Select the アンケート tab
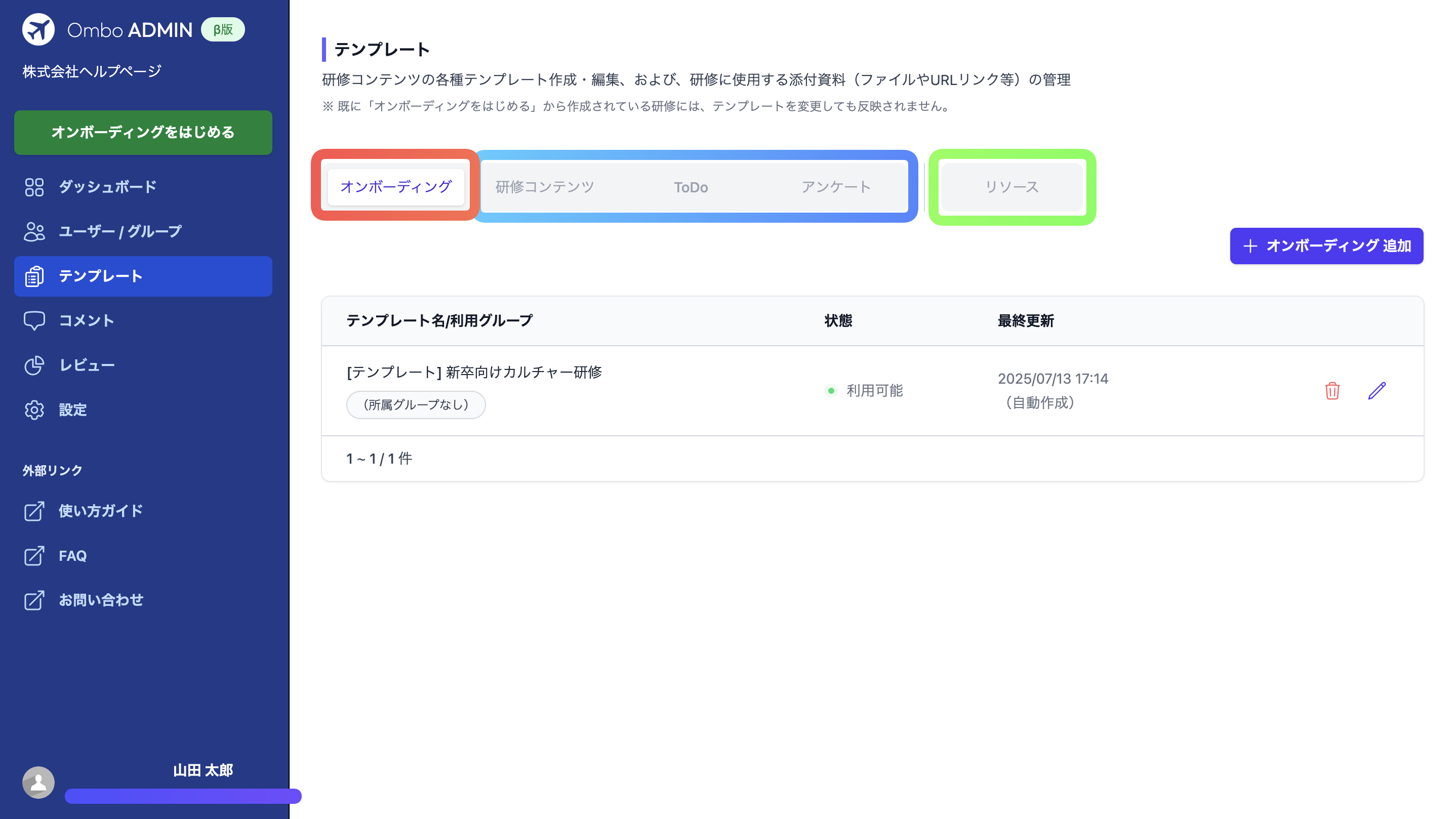This screenshot has height=819, width=1456. pyautogui.click(x=836, y=187)
